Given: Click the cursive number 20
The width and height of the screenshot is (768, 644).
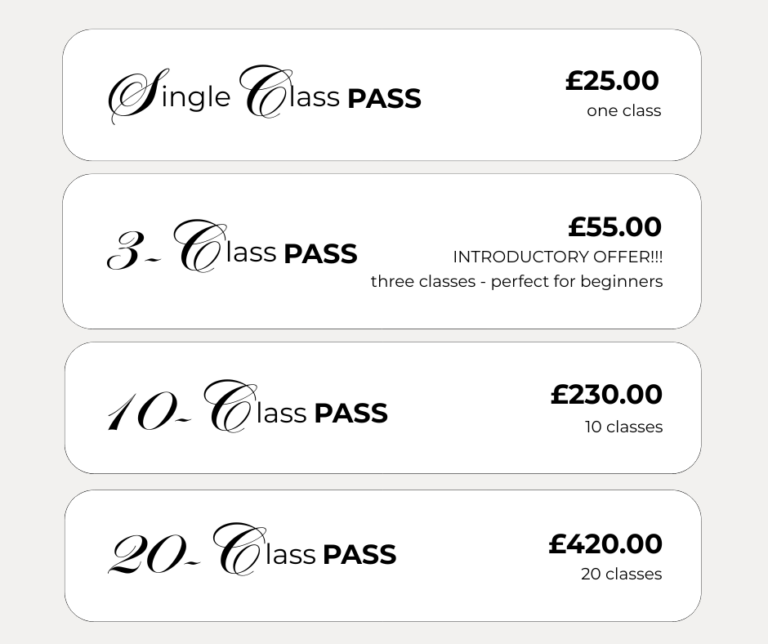Looking at the screenshot, I should tap(147, 553).
